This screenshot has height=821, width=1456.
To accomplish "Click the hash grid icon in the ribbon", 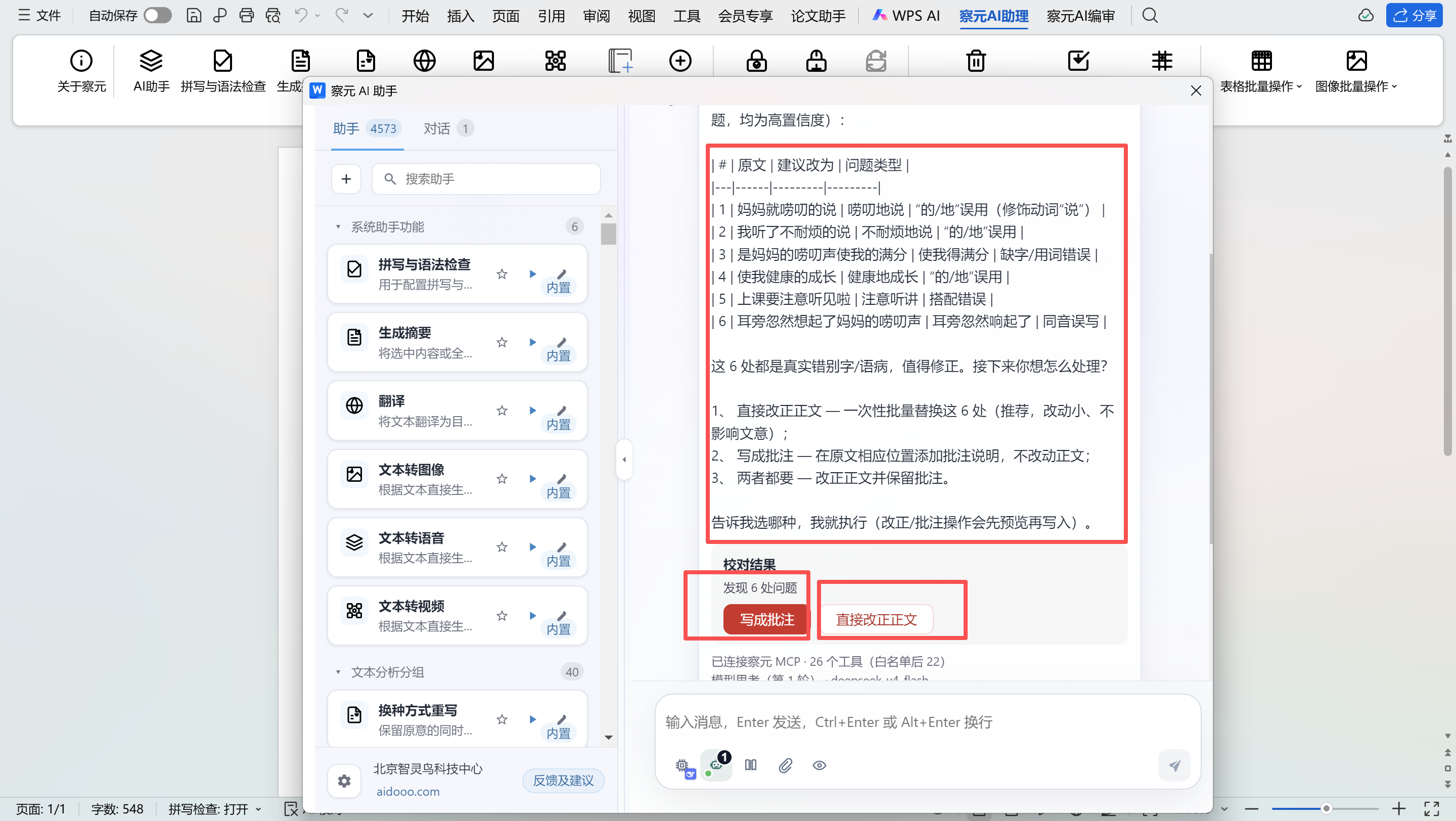I will coord(1162,61).
